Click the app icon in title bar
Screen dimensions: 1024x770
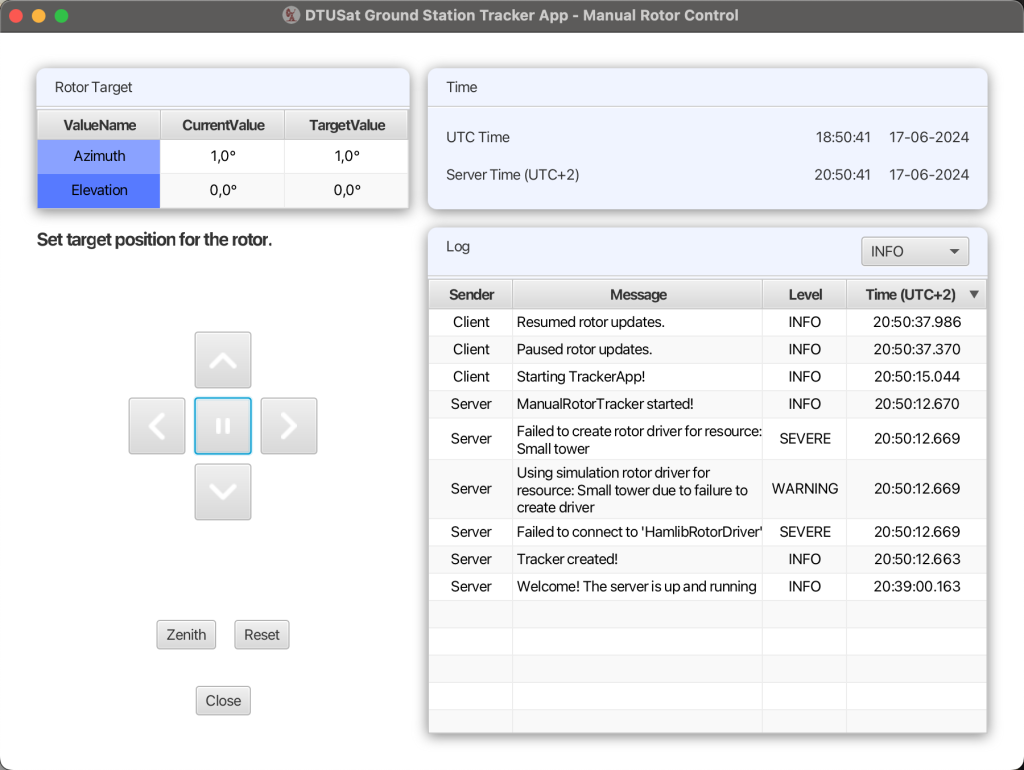291,15
